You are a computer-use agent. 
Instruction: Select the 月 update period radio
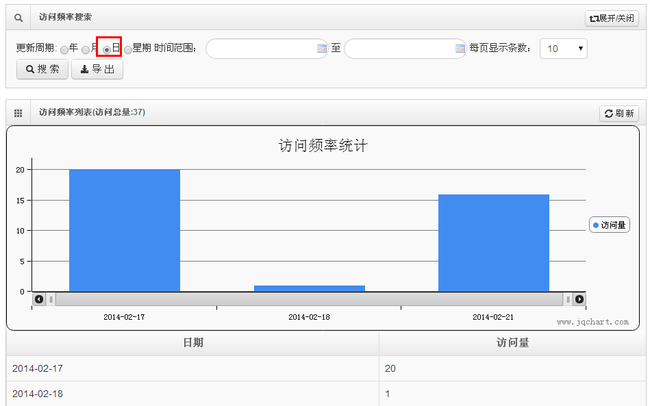(x=85, y=50)
